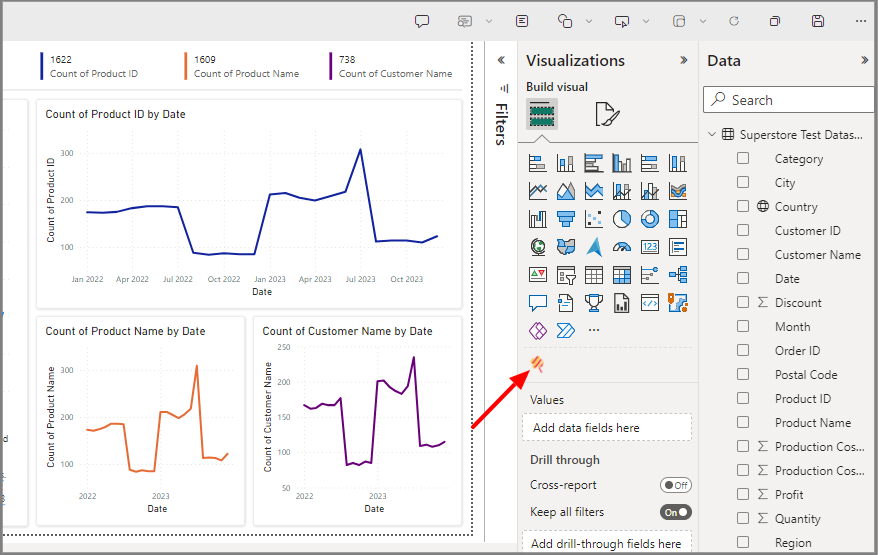The image size is (878, 555).
Task: Collapse the Superstore Test Dataset table
Action: 712,134
